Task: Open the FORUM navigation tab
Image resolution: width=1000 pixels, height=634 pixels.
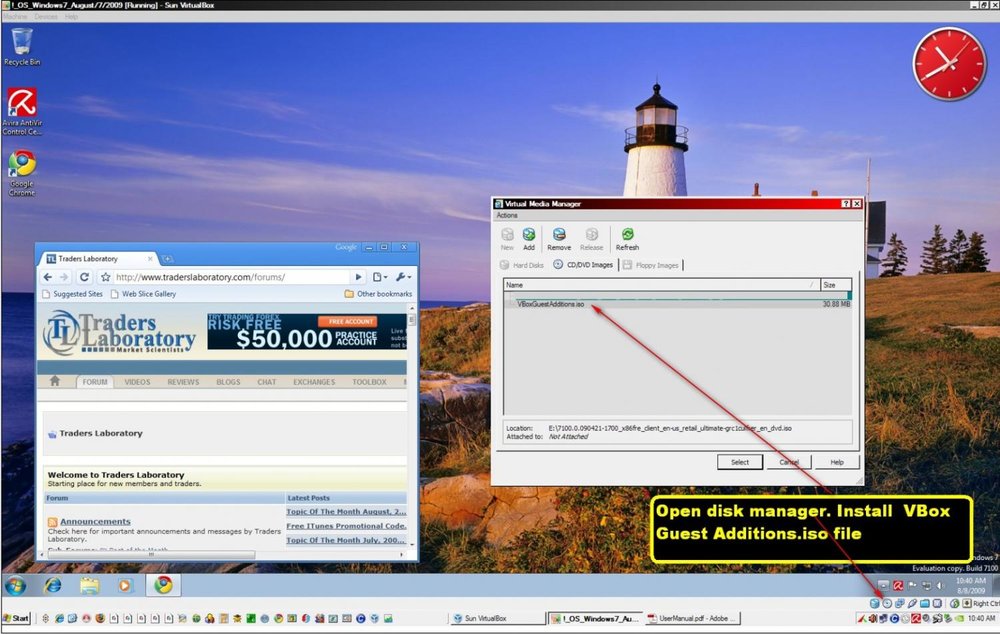Action: coord(95,382)
